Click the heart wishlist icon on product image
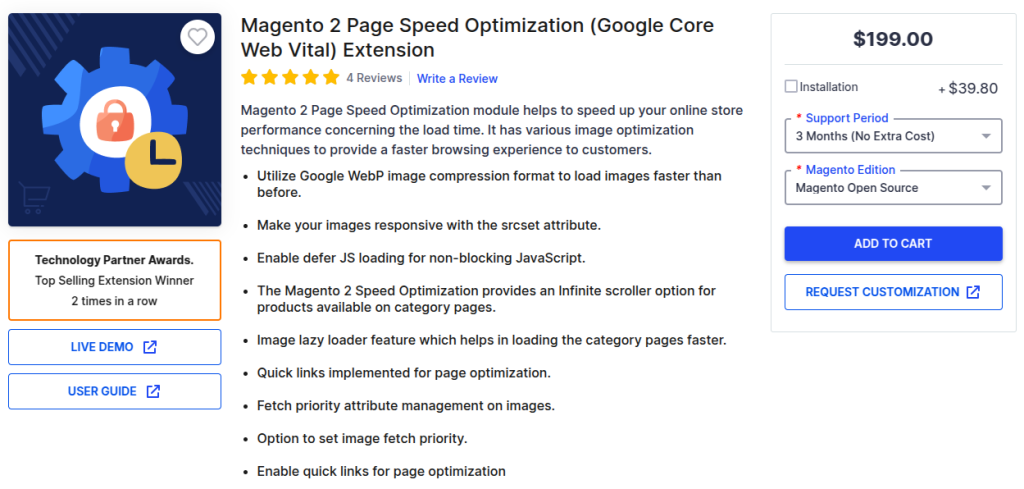The height and width of the screenshot is (489, 1024). coord(197,37)
